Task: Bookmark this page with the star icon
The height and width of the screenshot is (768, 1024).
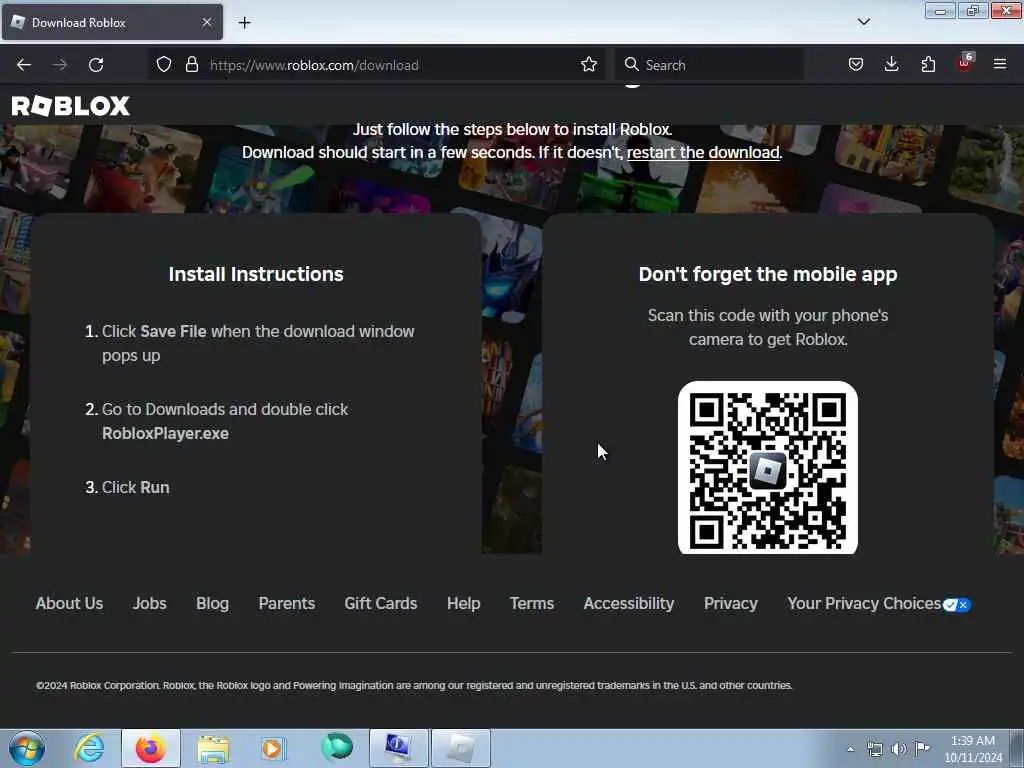Action: pos(588,64)
